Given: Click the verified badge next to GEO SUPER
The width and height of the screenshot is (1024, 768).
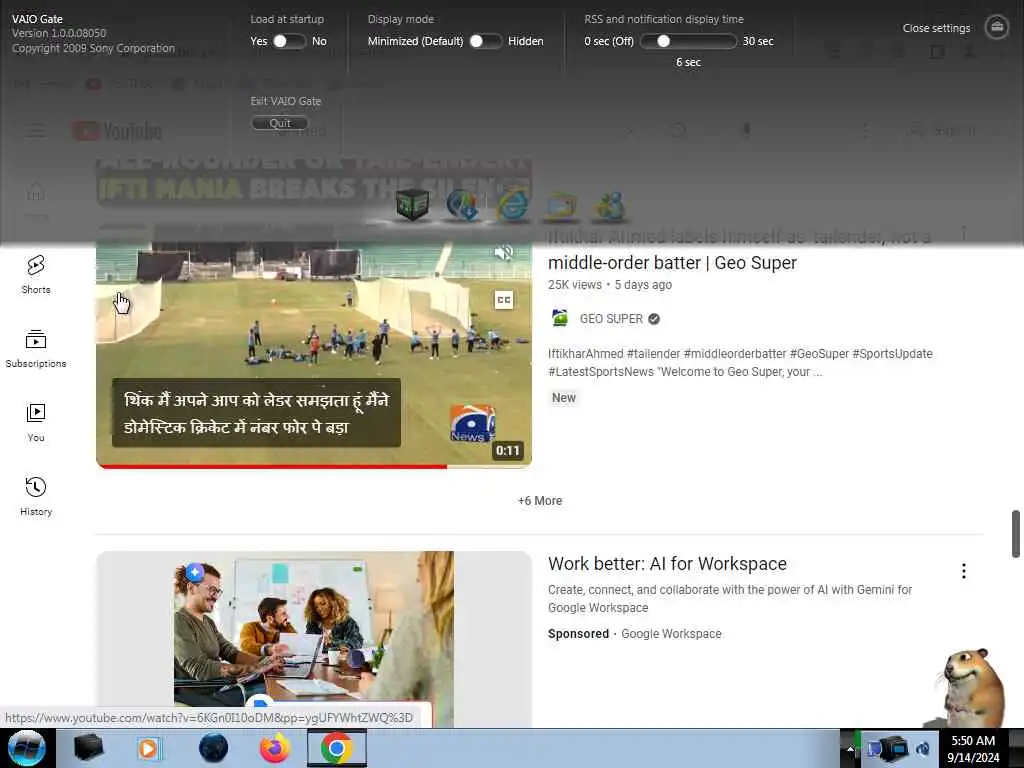Looking at the screenshot, I should [654, 319].
